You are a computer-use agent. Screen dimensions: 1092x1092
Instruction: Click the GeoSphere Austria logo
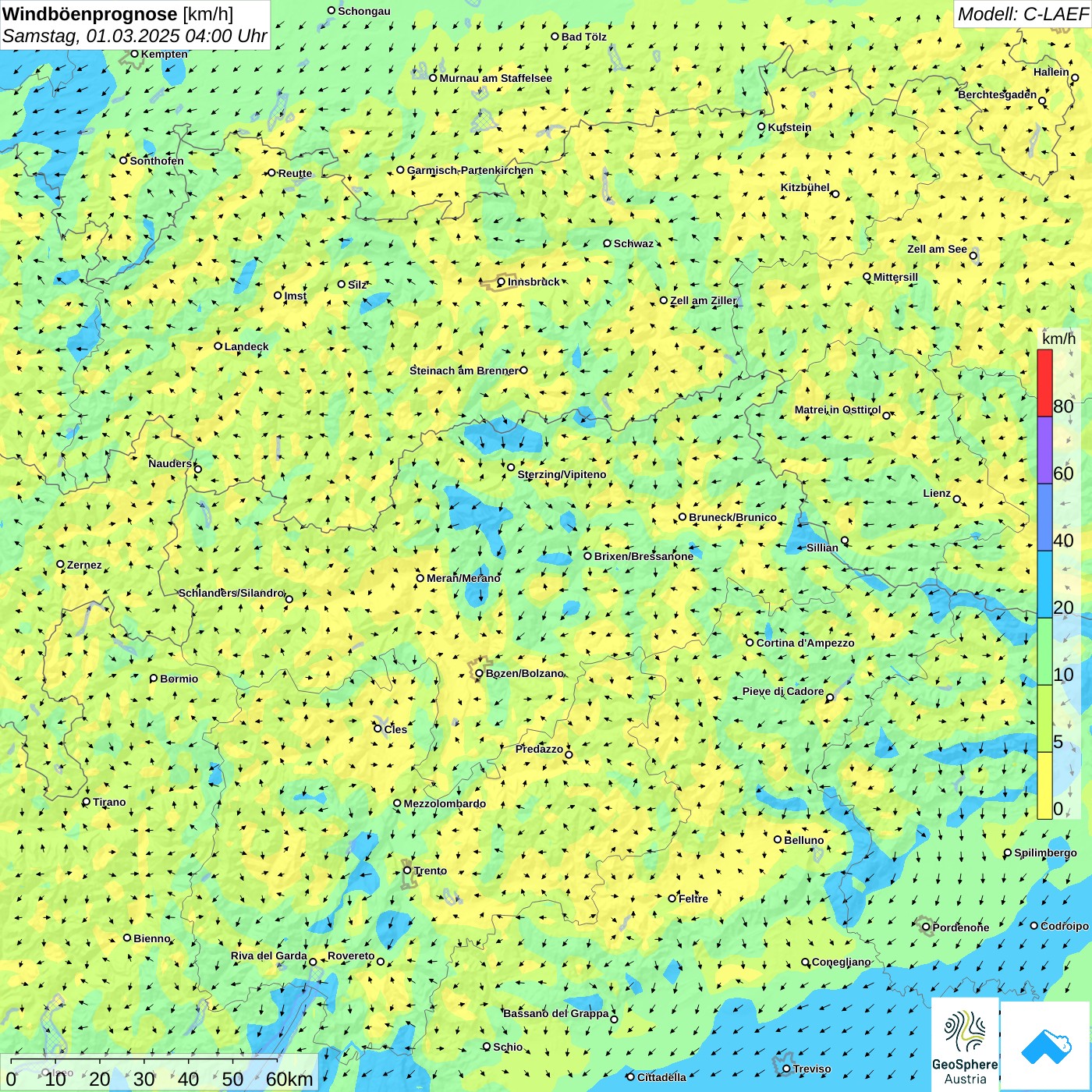coord(965,1045)
